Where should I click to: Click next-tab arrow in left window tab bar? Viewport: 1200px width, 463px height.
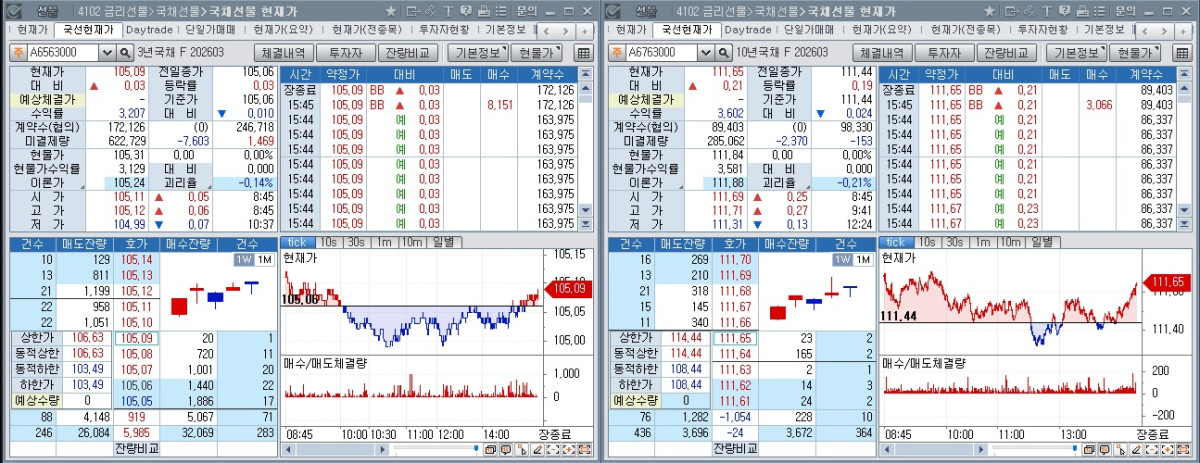pos(566,31)
